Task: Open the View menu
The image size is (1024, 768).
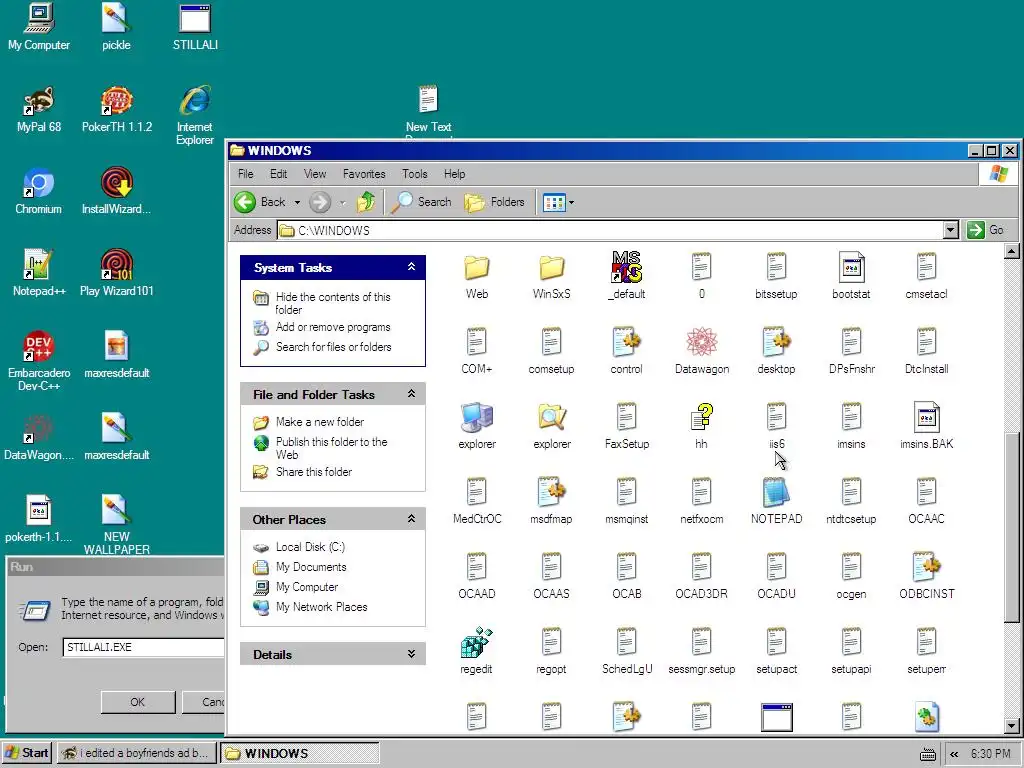Action: (x=315, y=174)
